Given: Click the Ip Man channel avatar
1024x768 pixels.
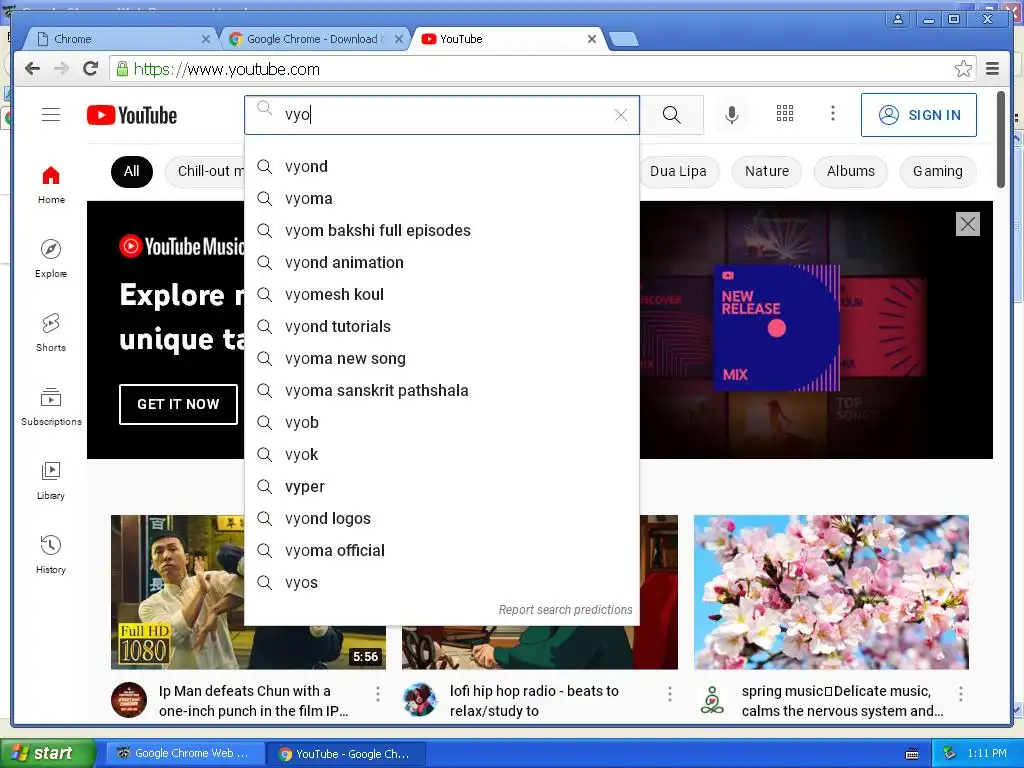Looking at the screenshot, I should pyautogui.click(x=129, y=700).
